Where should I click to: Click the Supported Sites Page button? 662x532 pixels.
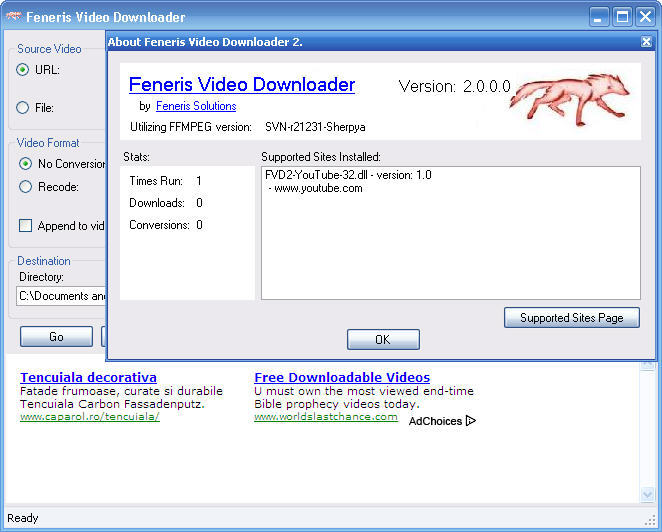coord(572,318)
